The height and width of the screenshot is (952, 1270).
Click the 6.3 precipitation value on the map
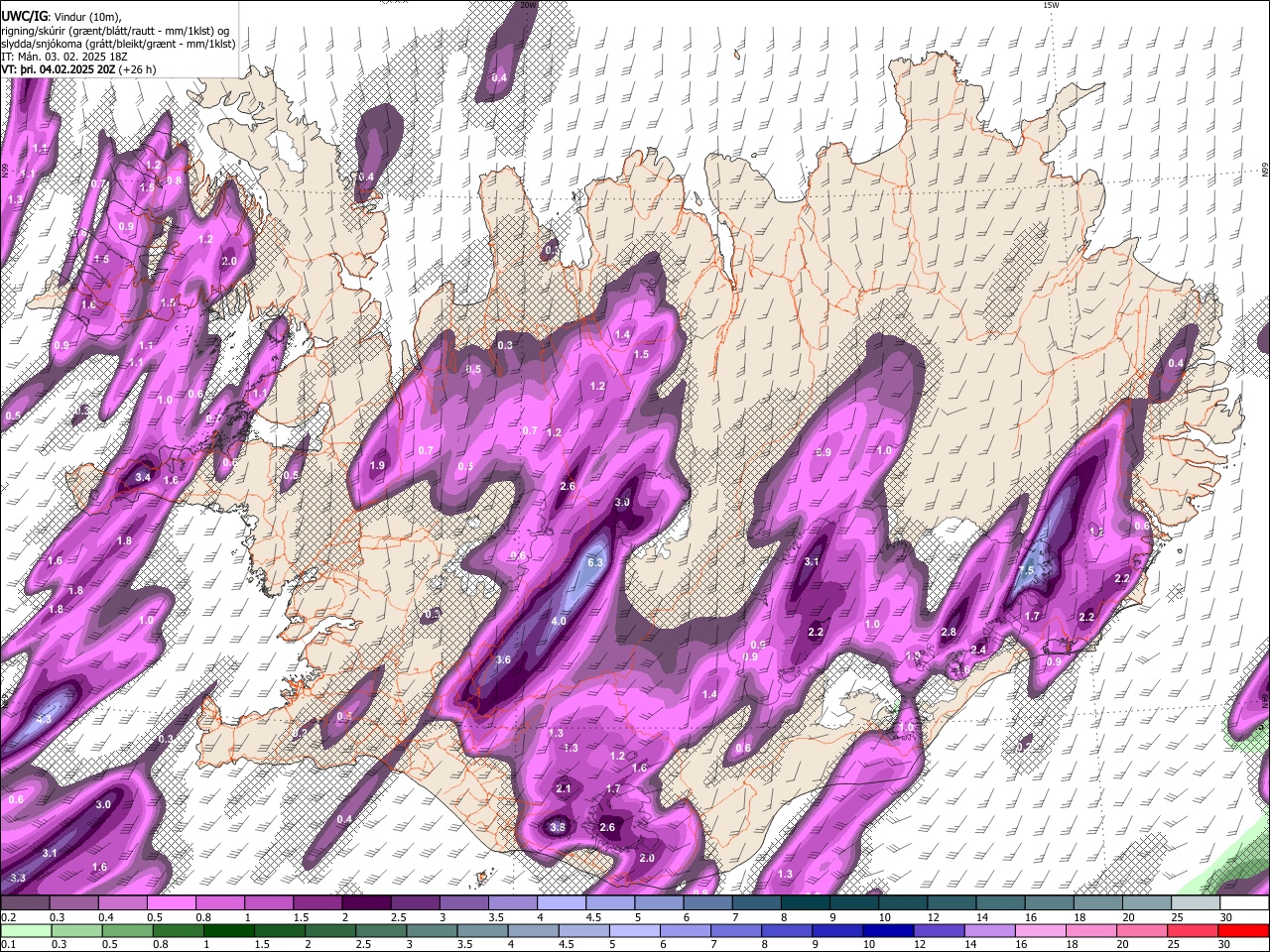pos(595,562)
